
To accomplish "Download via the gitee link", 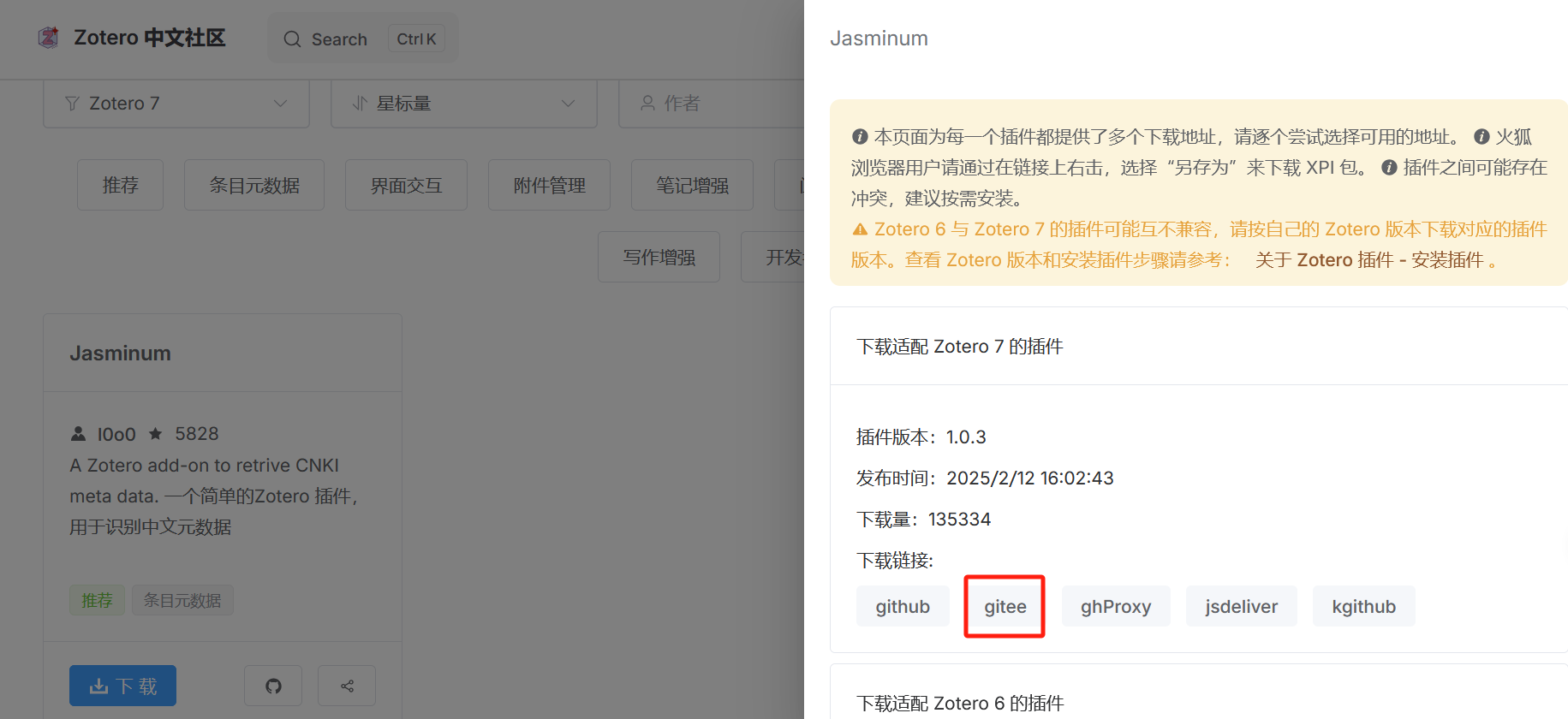I will (x=1005, y=606).
